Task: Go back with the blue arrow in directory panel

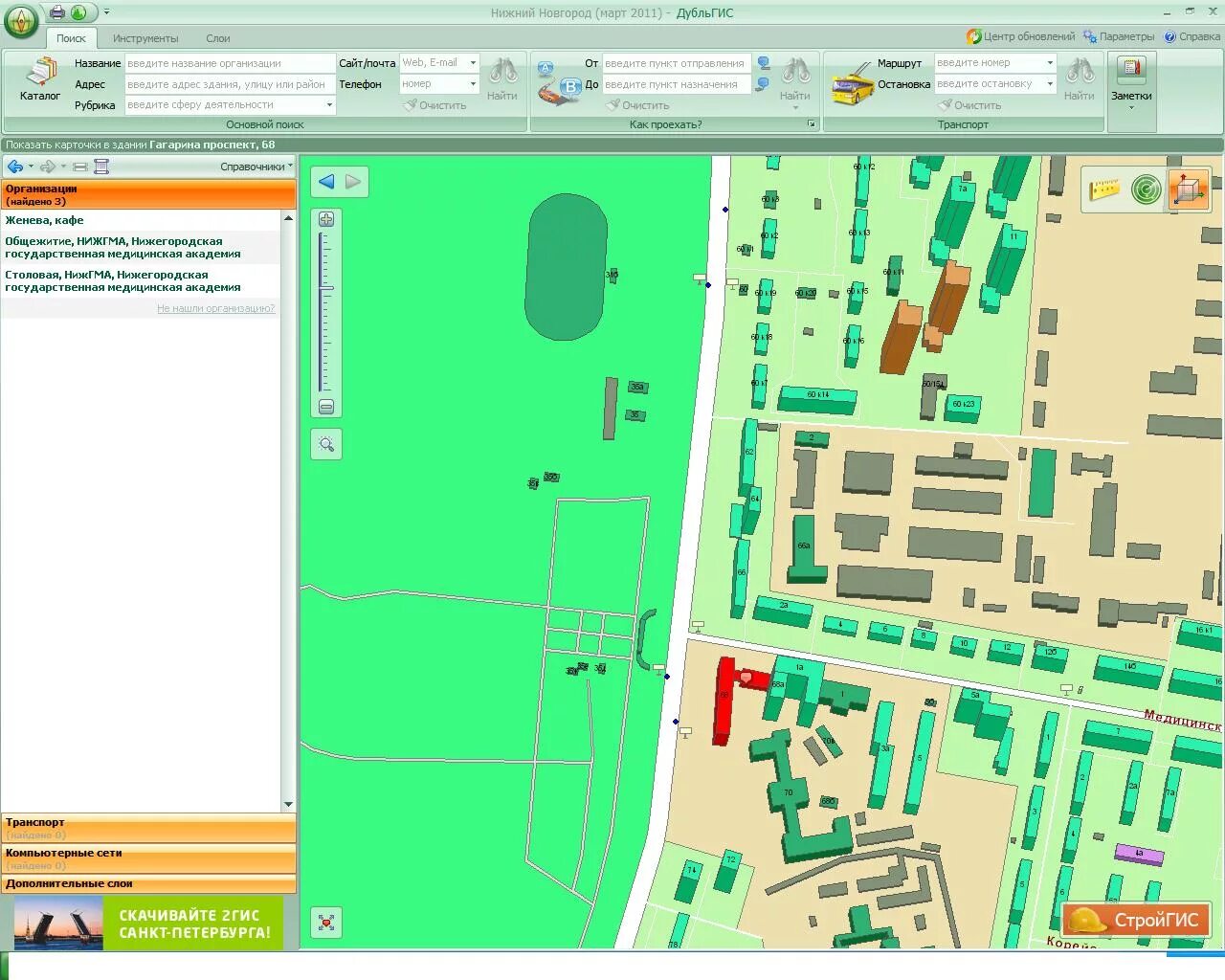Action: tap(15, 167)
